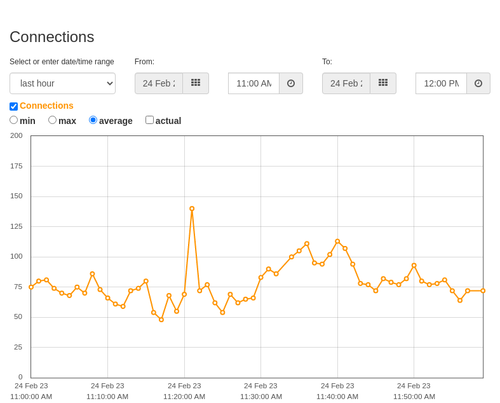
Task: Open the From time clock picker icon
Action: pos(291,83)
